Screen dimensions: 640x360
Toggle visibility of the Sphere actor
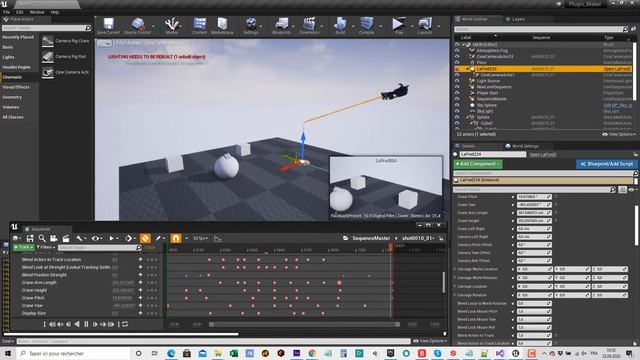point(457,117)
